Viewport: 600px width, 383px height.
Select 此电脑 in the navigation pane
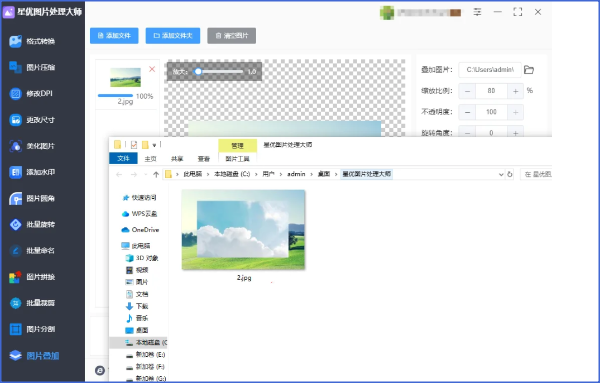tap(136, 246)
